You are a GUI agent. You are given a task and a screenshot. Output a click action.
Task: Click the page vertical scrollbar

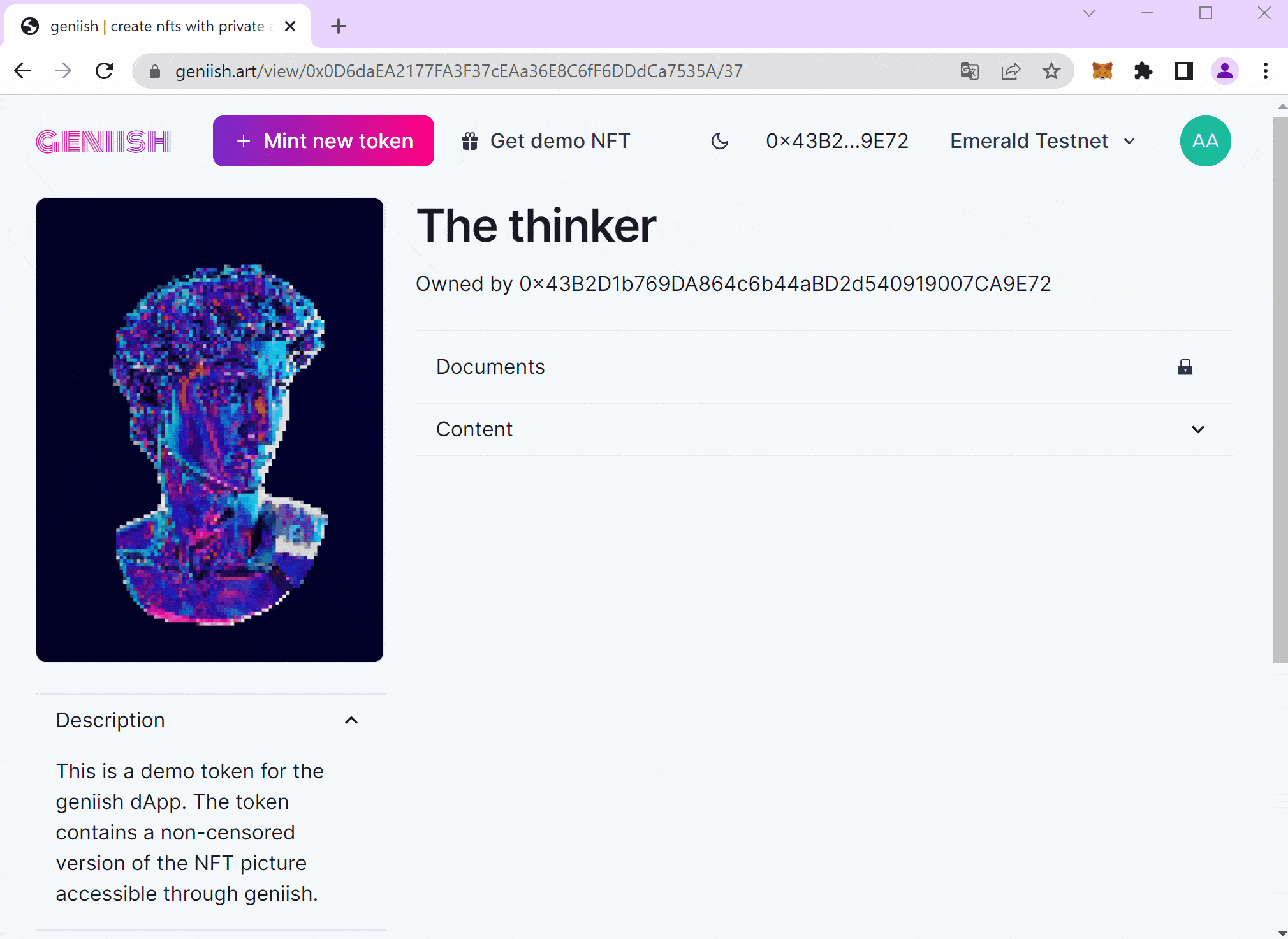(1280, 389)
